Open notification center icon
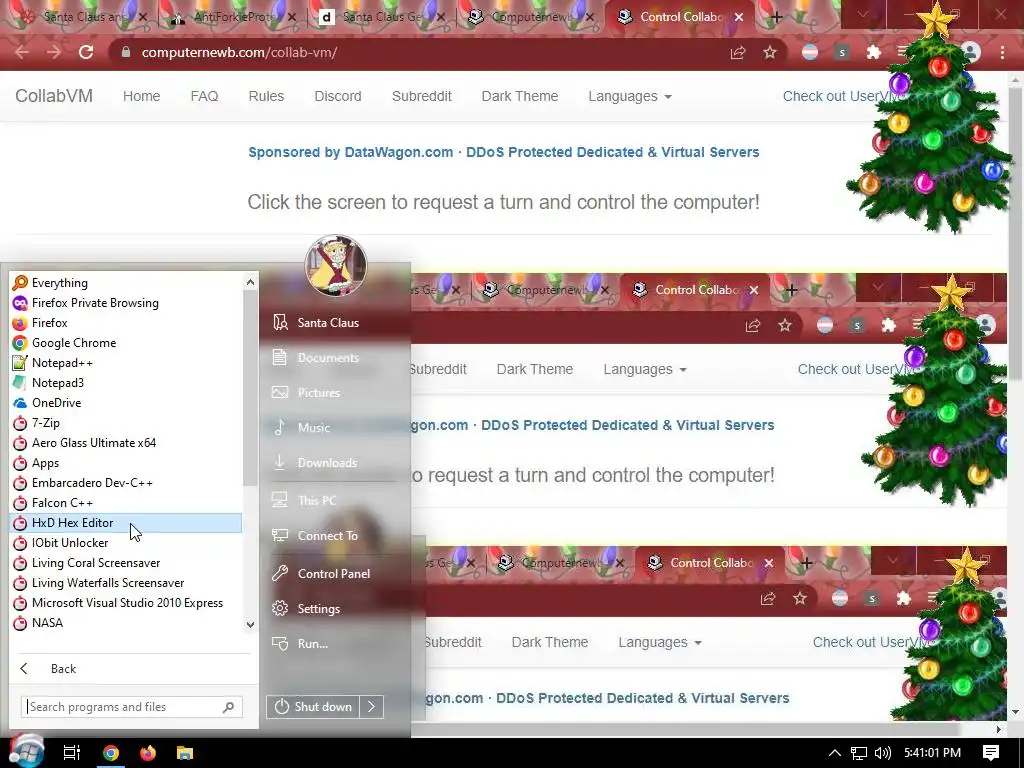 pyautogui.click(x=991, y=753)
